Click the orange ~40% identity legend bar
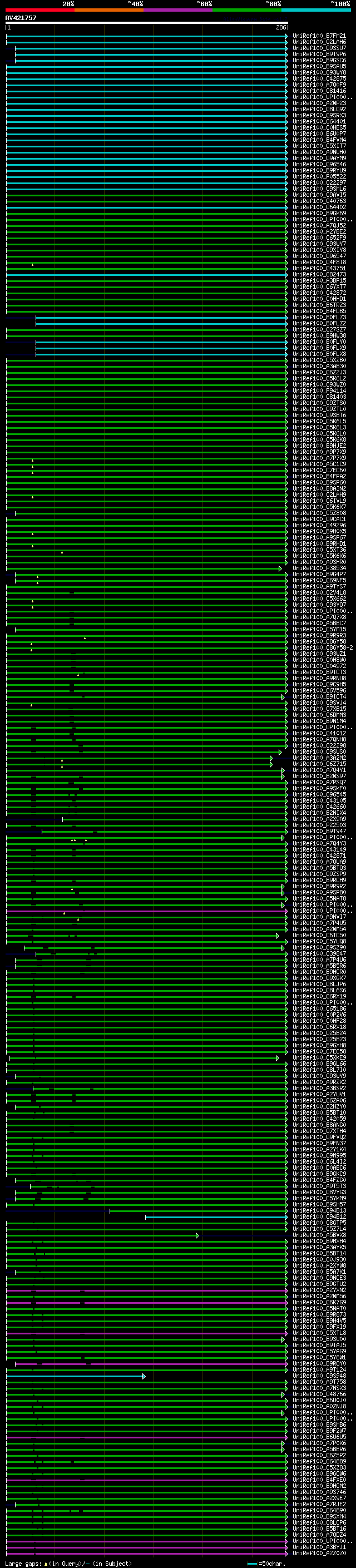The width and height of the screenshot is (356, 1568). tap(109, 10)
